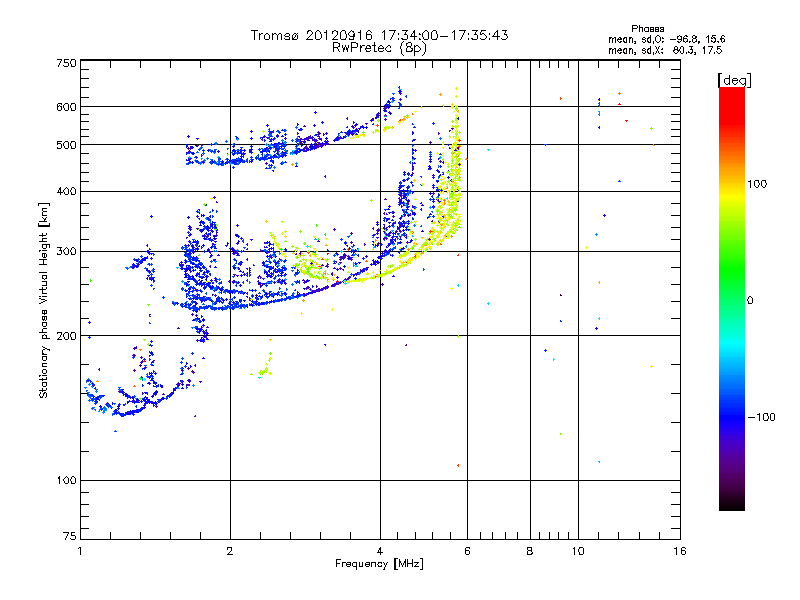Click the y-axis tick label '100'
This screenshot has width=800, height=600.
coord(66,480)
